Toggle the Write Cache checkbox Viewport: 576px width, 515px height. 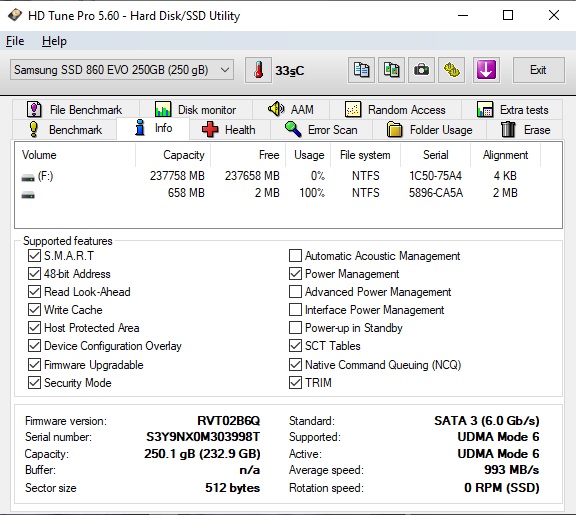tap(34, 309)
